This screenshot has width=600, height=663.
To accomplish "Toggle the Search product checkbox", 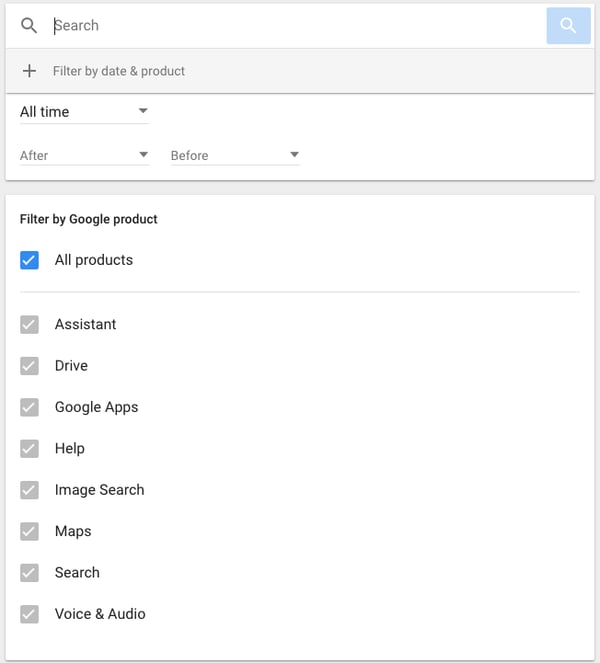I will click(30, 573).
